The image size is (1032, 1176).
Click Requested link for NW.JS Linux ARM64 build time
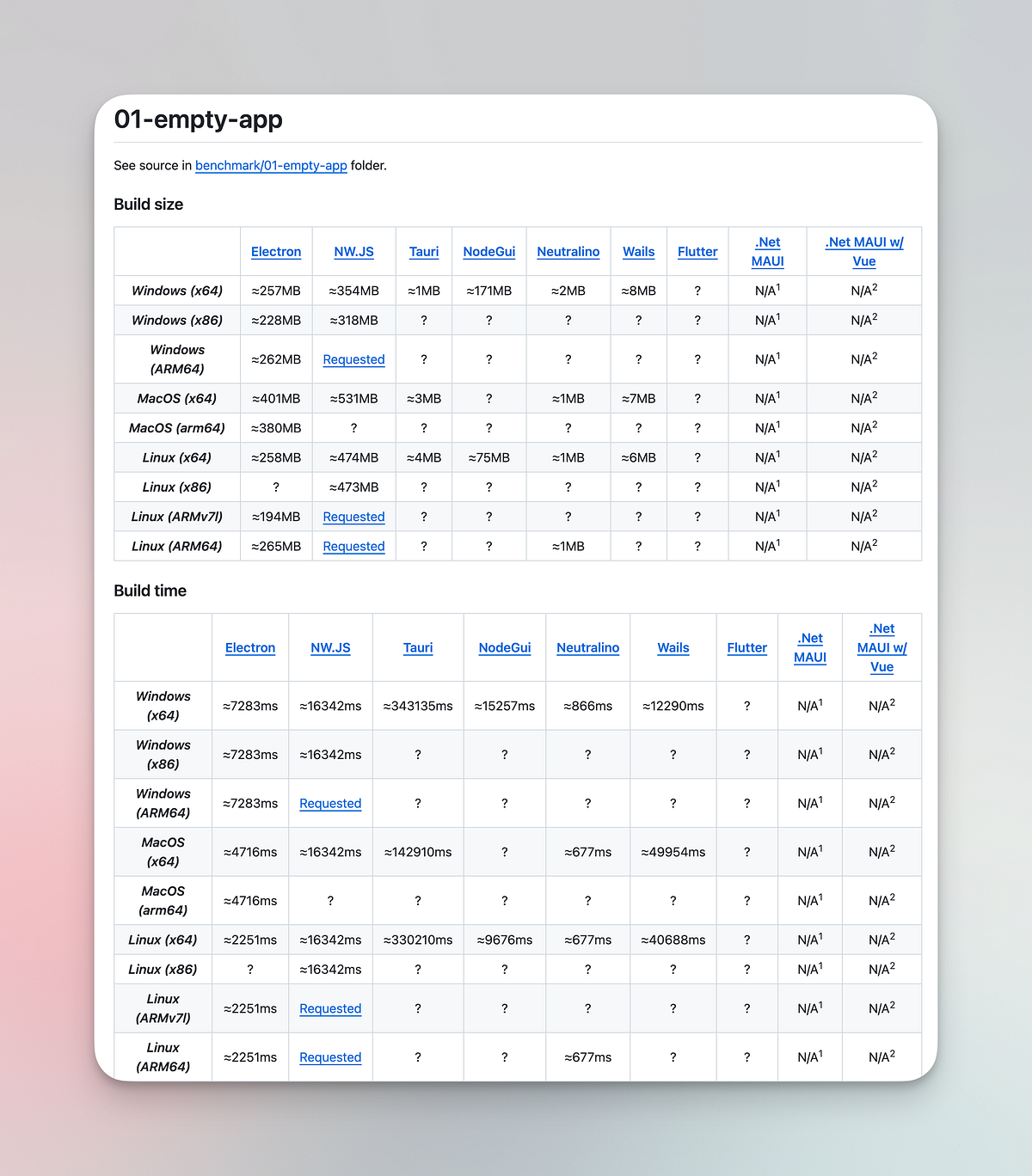point(330,1057)
